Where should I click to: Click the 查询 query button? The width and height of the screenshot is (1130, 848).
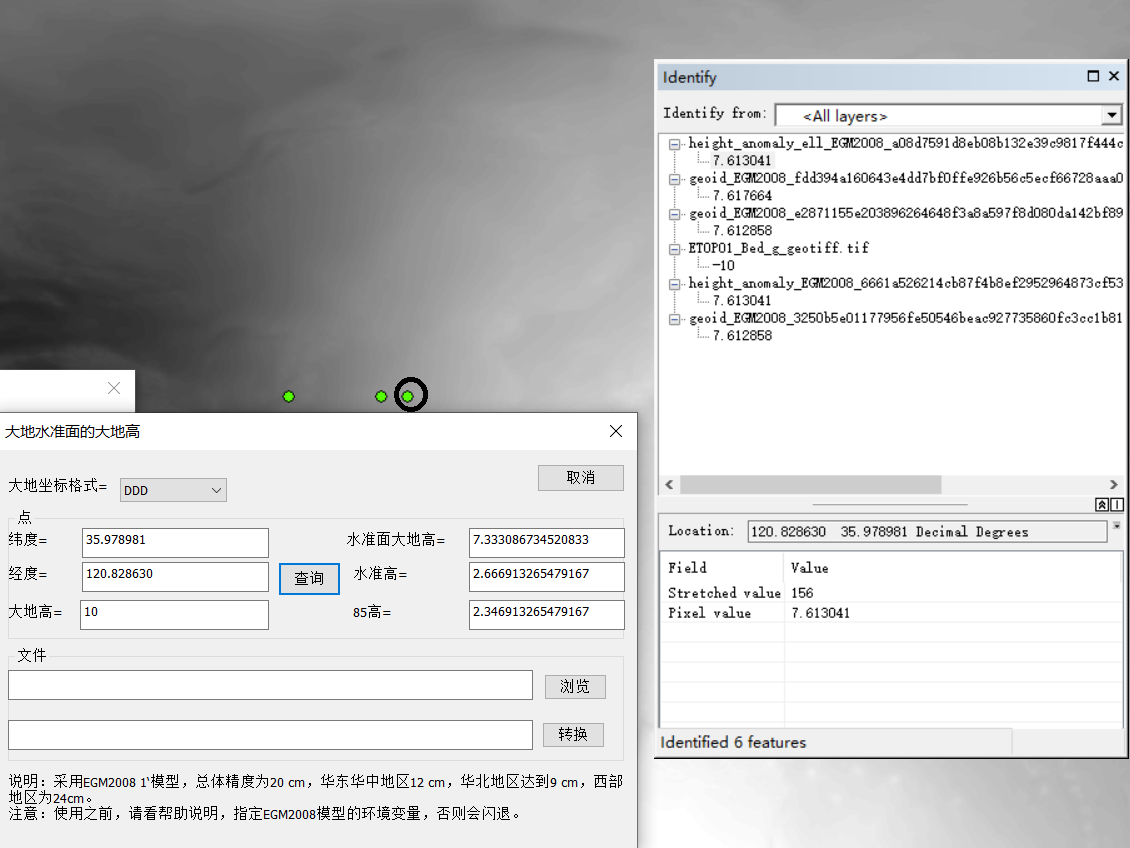(x=309, y=578)
